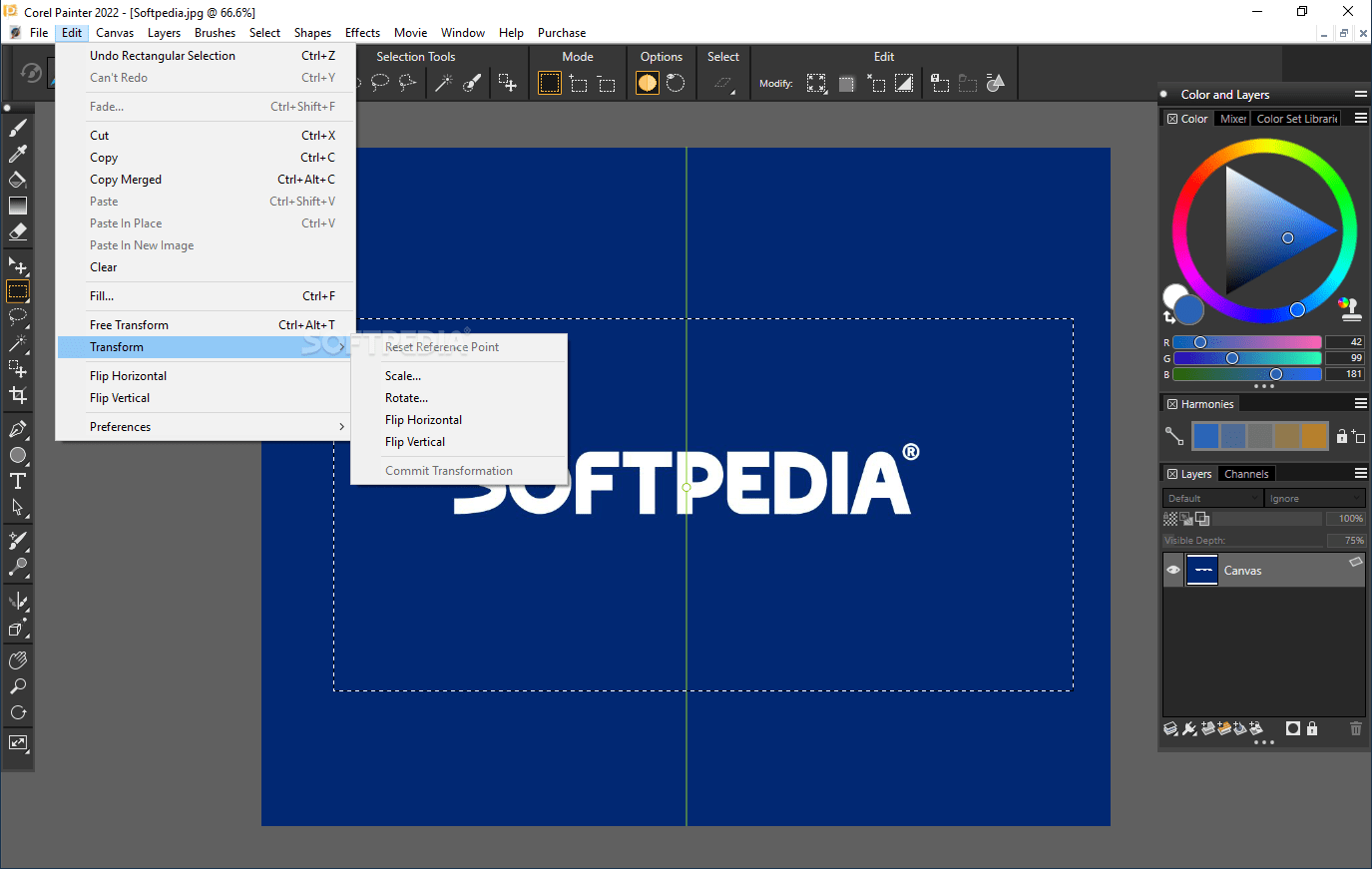Viewport: 1372px width, 869px height.
Task: Hide the Canvas layer visibility
Action: [1172, 570]
